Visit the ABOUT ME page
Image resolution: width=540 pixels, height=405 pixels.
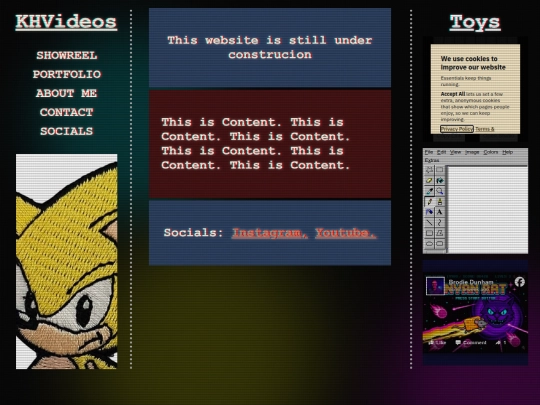pos(67,93)
